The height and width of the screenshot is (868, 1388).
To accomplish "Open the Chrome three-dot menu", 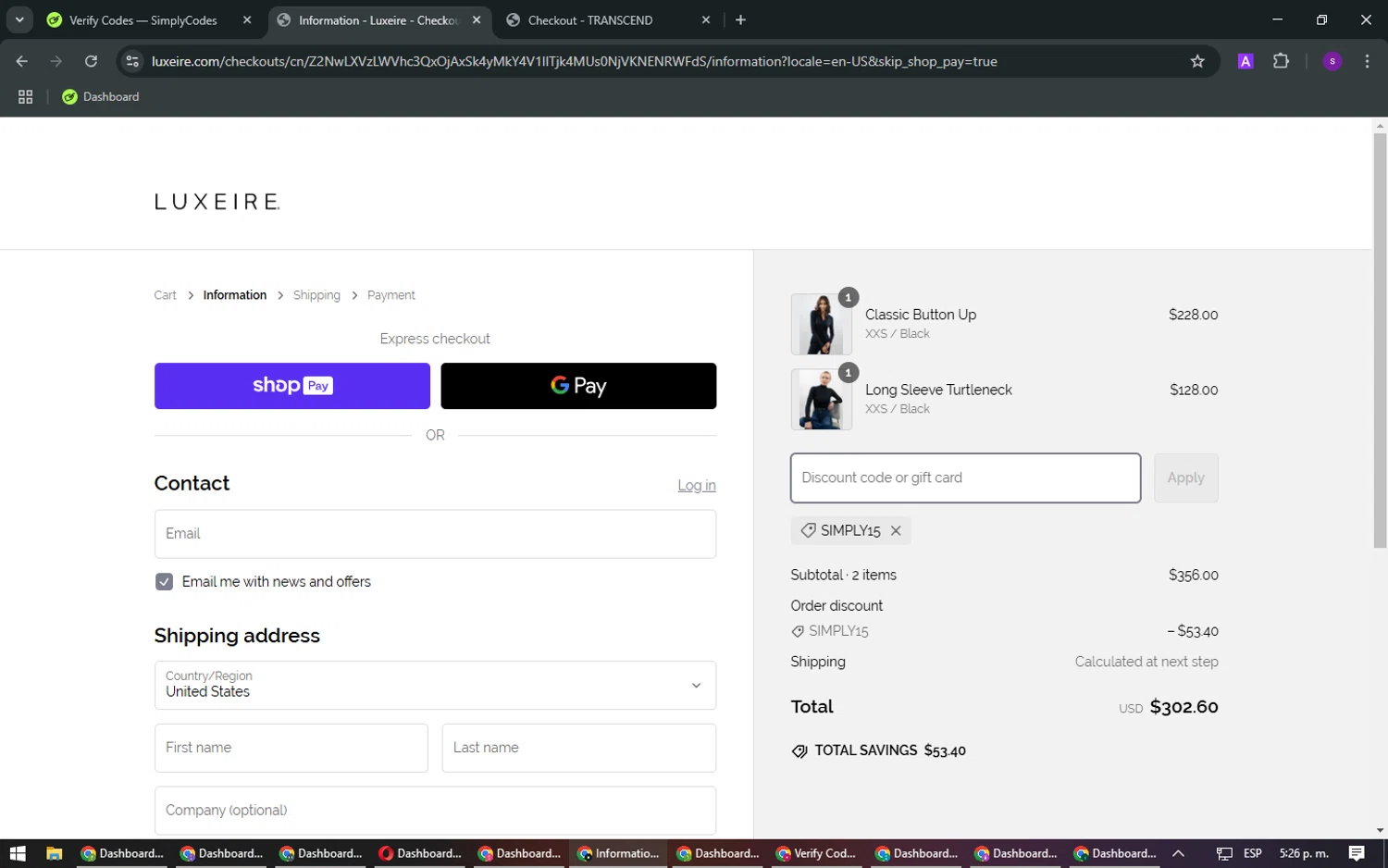I will [1367, 61].
